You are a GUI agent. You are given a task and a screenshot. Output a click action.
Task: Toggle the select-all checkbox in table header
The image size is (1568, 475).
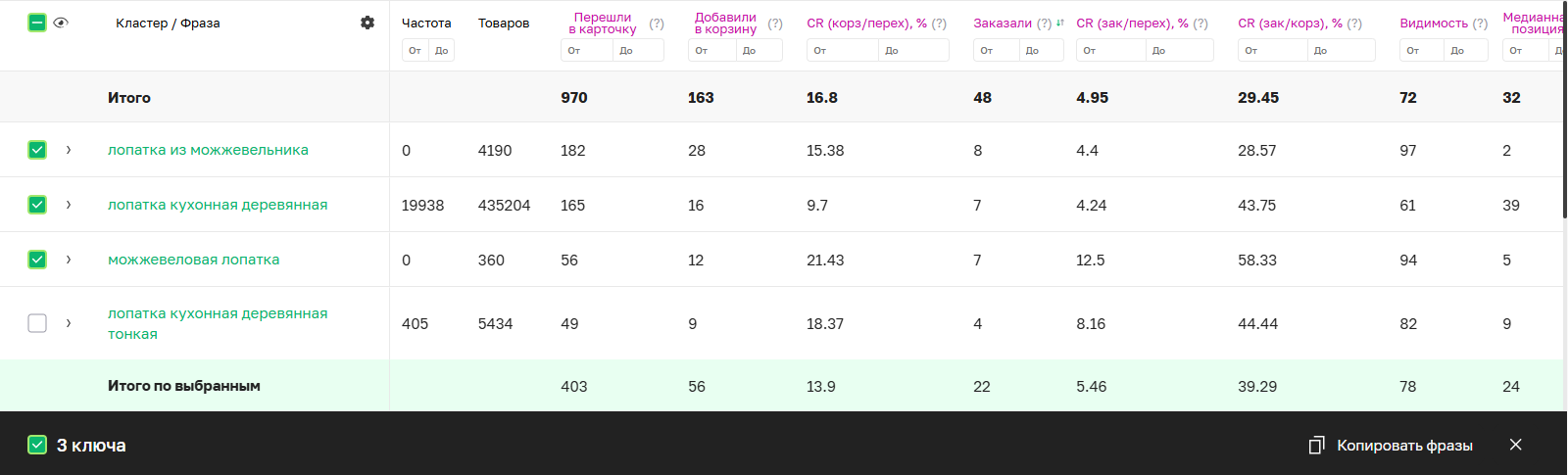(37, 23)
